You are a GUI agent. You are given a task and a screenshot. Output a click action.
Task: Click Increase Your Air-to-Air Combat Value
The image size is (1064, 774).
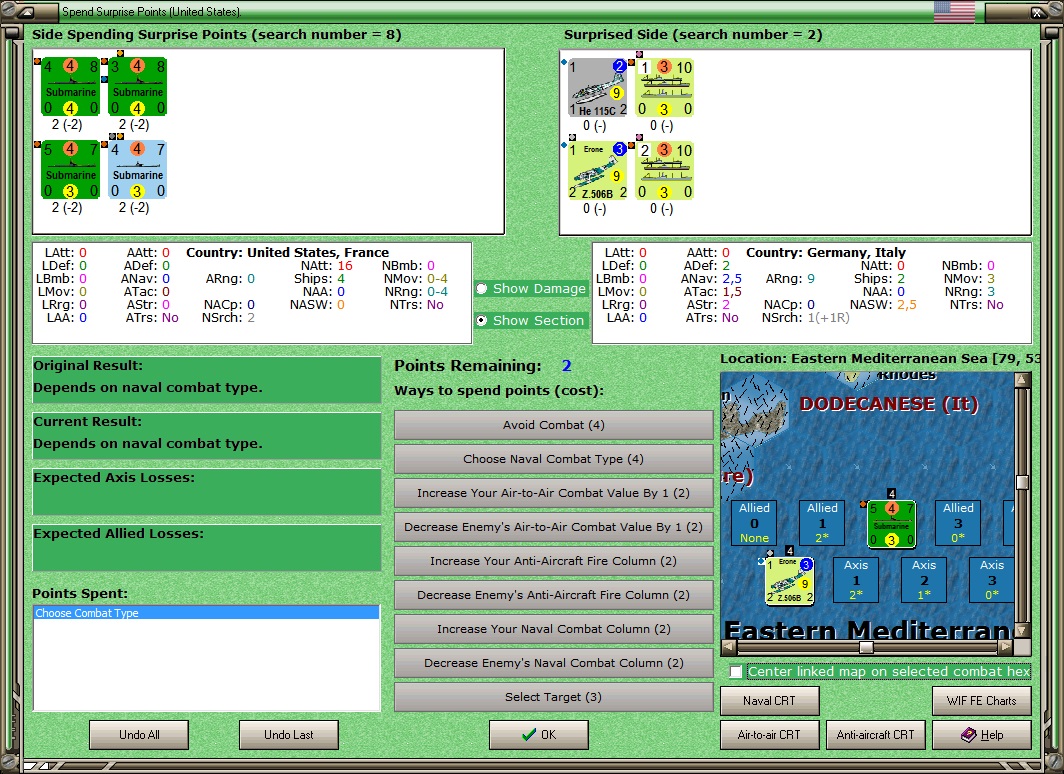(x=554, y=492)
